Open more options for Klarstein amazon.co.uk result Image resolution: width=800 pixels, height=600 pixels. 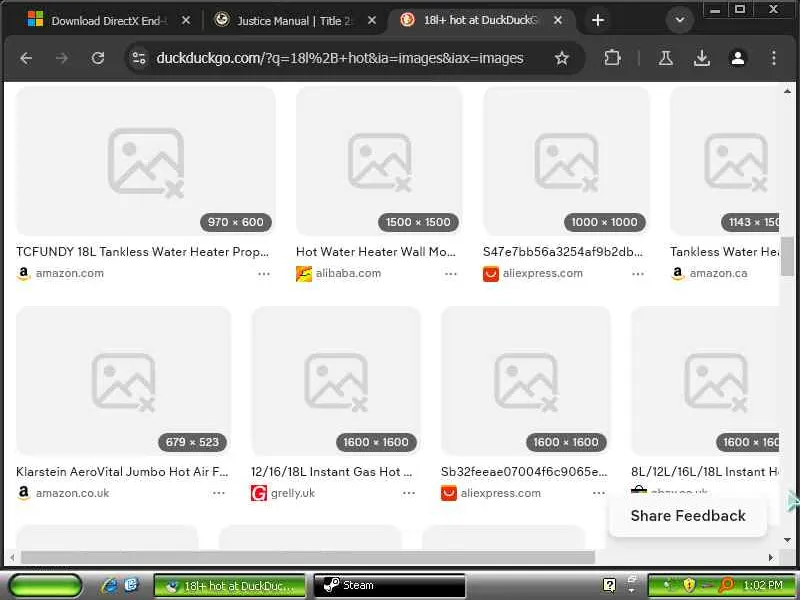pos(219,493)
